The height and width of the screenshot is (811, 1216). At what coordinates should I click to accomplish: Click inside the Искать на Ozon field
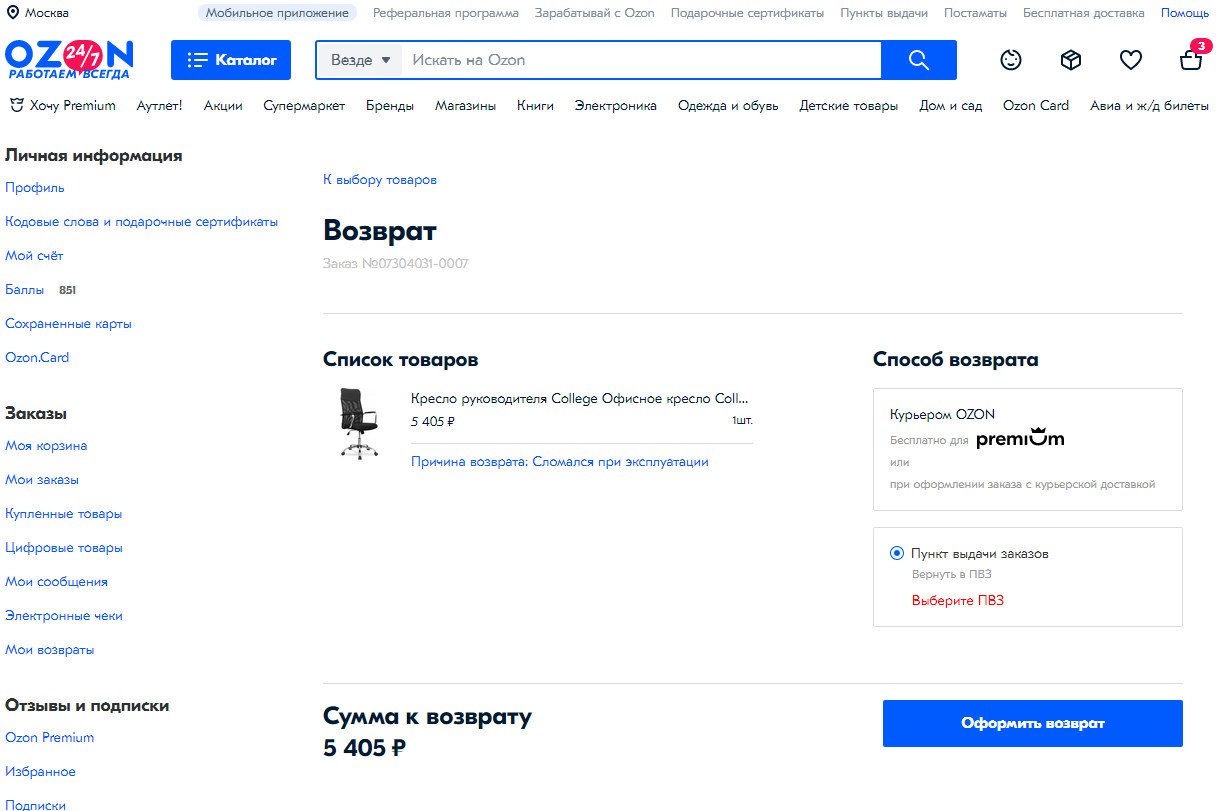[x=640, y=60]
